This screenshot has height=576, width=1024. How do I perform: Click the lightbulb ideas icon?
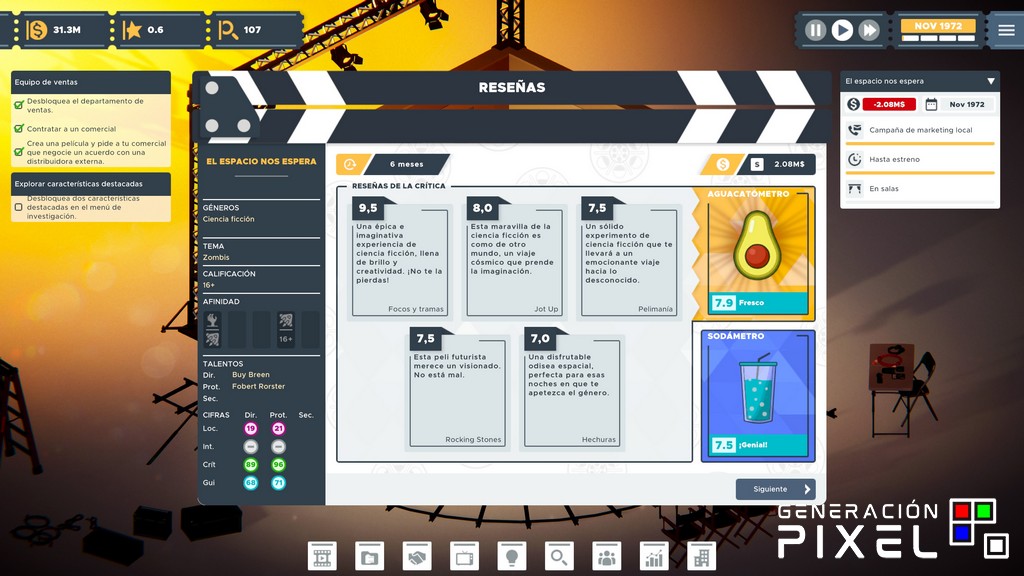point(510,555)
